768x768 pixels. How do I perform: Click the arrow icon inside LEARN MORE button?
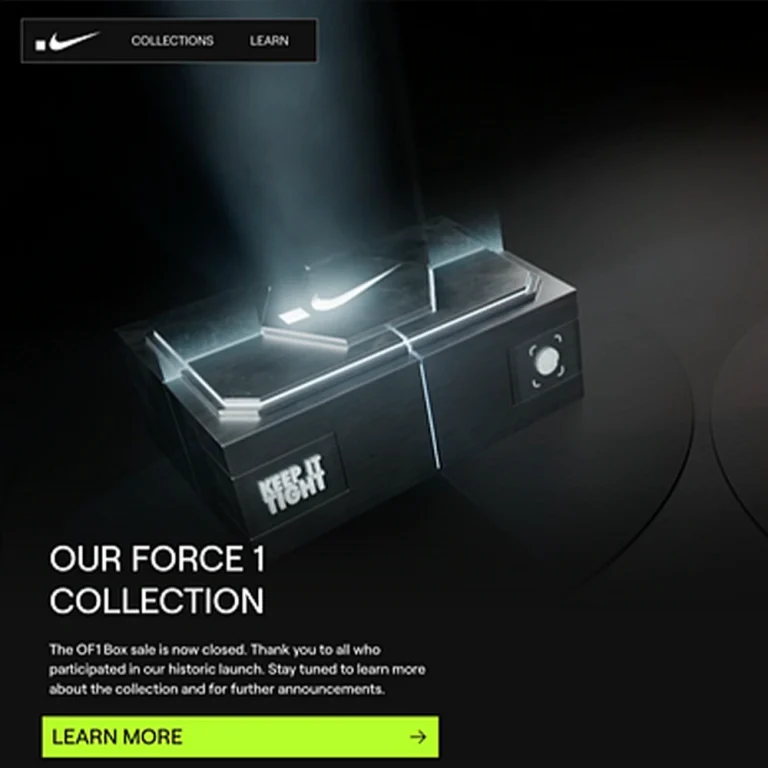pos(418,737)
